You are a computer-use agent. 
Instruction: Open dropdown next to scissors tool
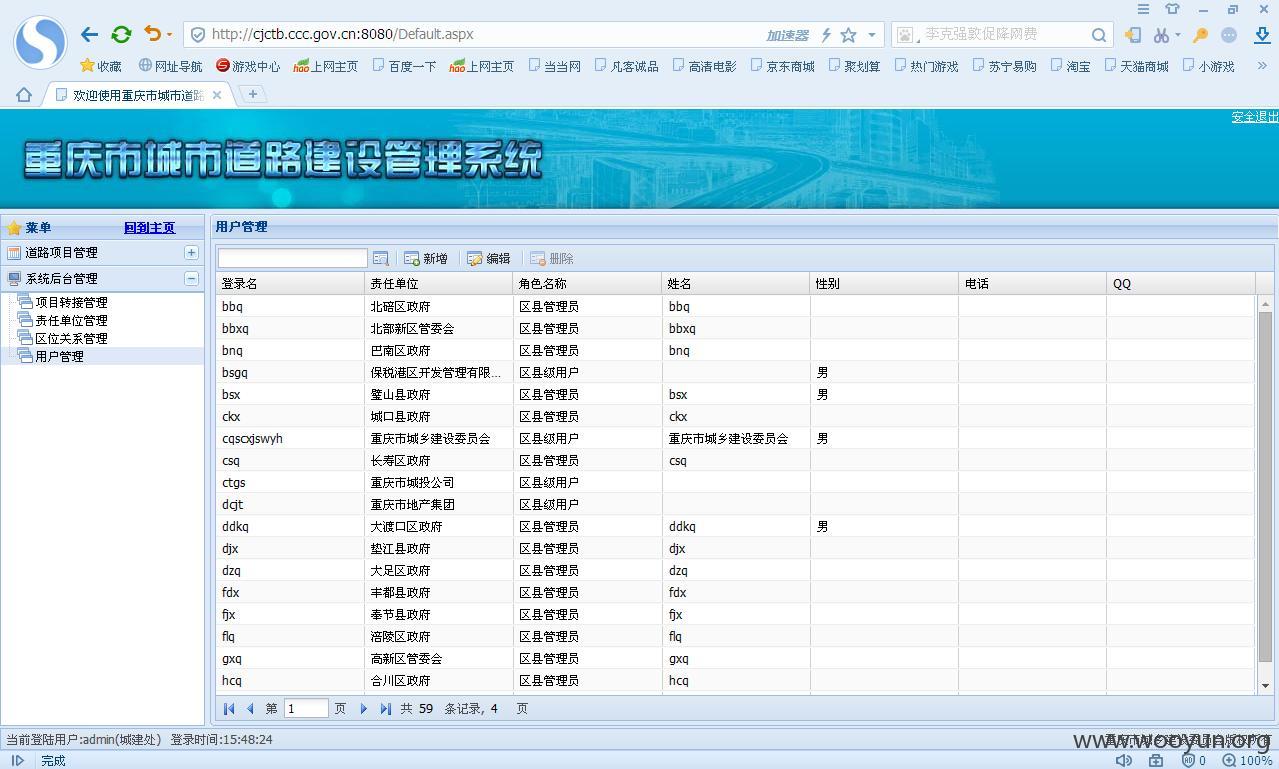(1177, 35)
